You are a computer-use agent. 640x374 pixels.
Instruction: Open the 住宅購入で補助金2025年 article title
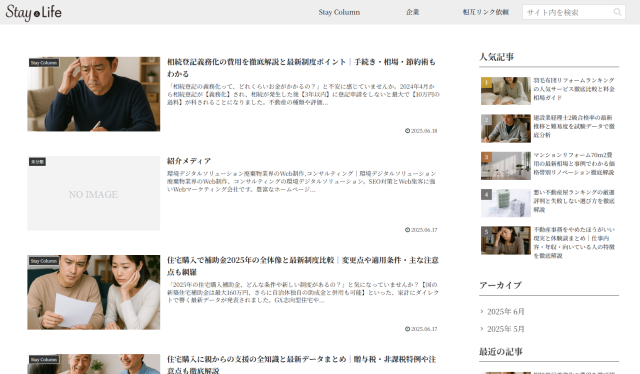303,266
